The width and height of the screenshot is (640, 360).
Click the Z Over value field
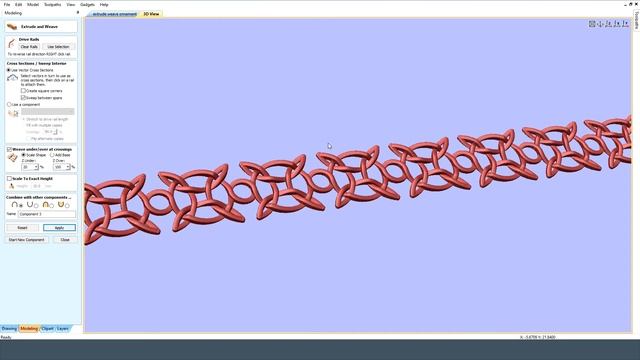coord(60,167)
